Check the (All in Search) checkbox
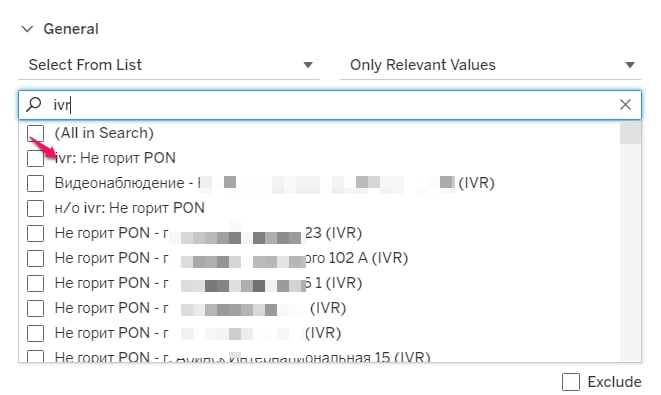Screen dimensions: 661x395 [35, 133]
